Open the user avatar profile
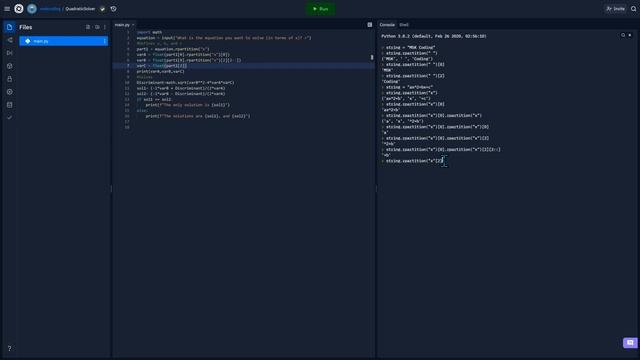Screen dimensions: 640x360 click(32, 9)
